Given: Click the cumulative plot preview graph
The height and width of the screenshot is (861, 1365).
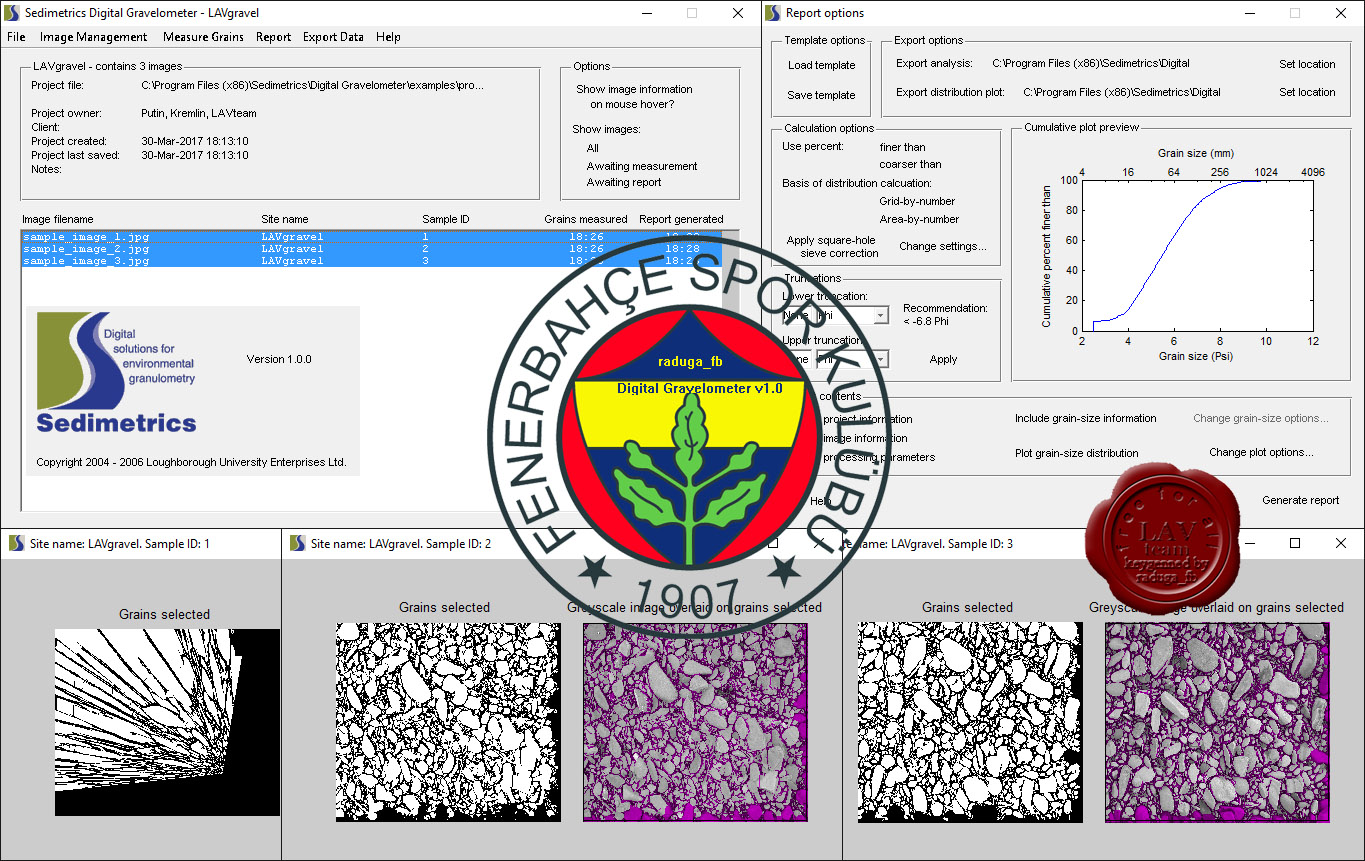Looking at the screenshot, I should [x=1197, y=255].
